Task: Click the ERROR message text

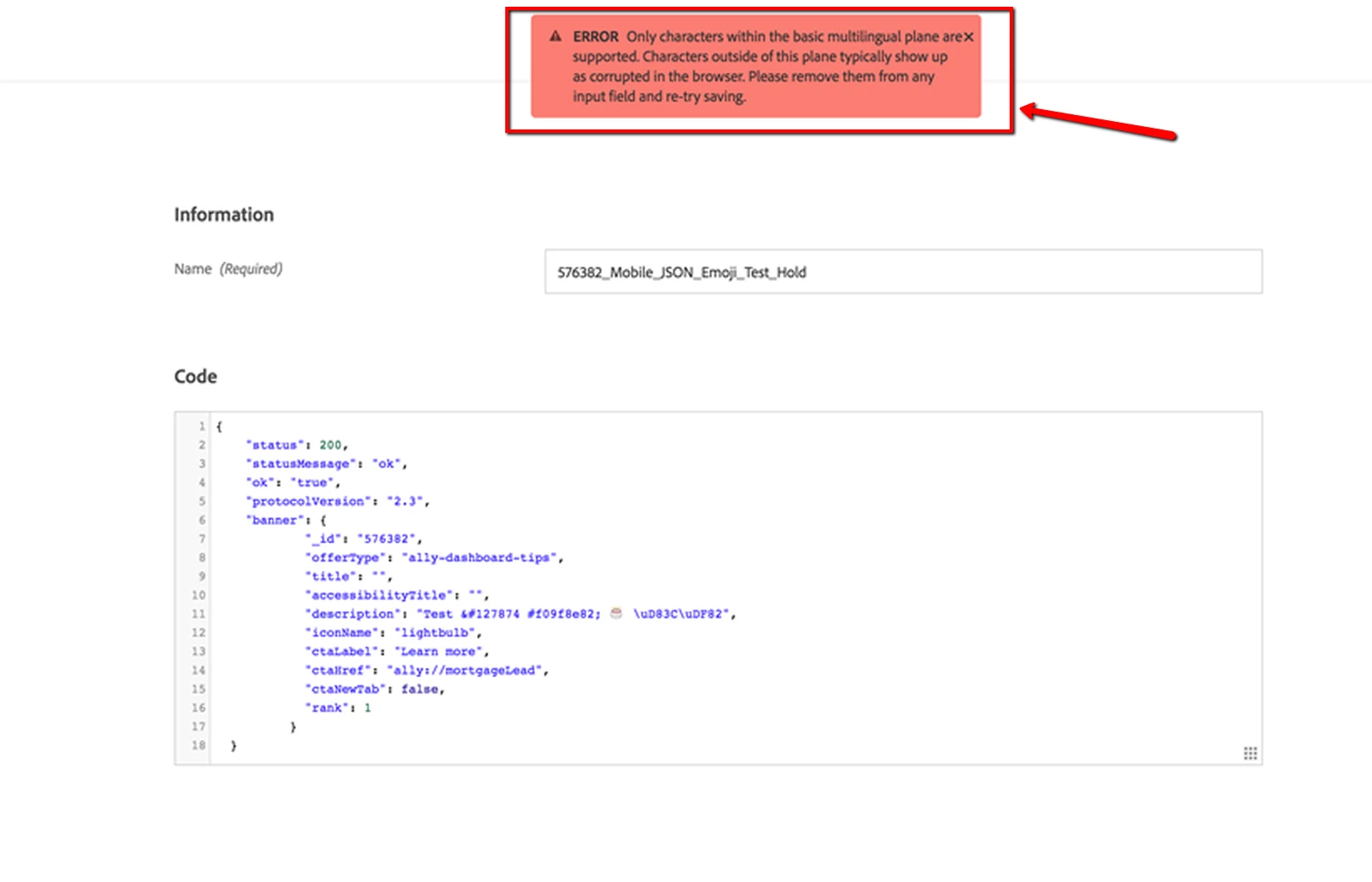Action: [x=769, y=66]
